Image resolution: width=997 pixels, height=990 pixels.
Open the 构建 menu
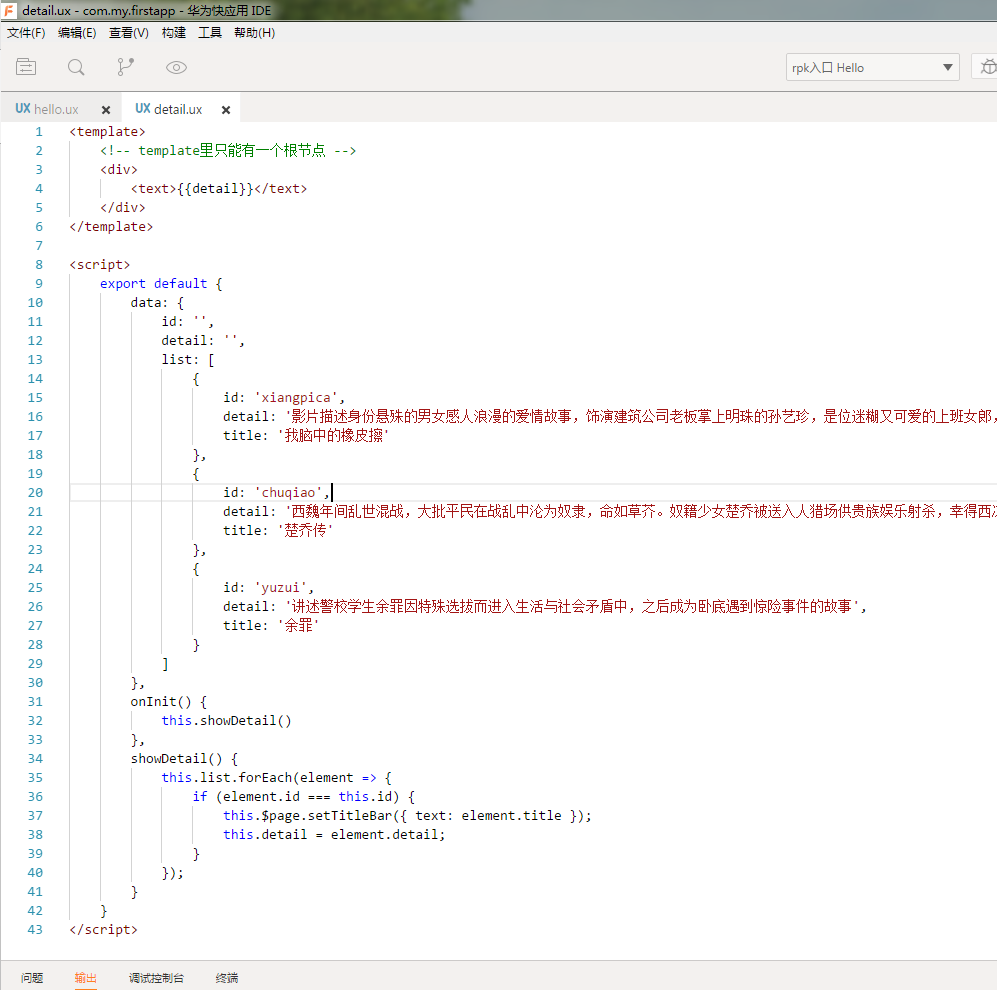point(174,33)
